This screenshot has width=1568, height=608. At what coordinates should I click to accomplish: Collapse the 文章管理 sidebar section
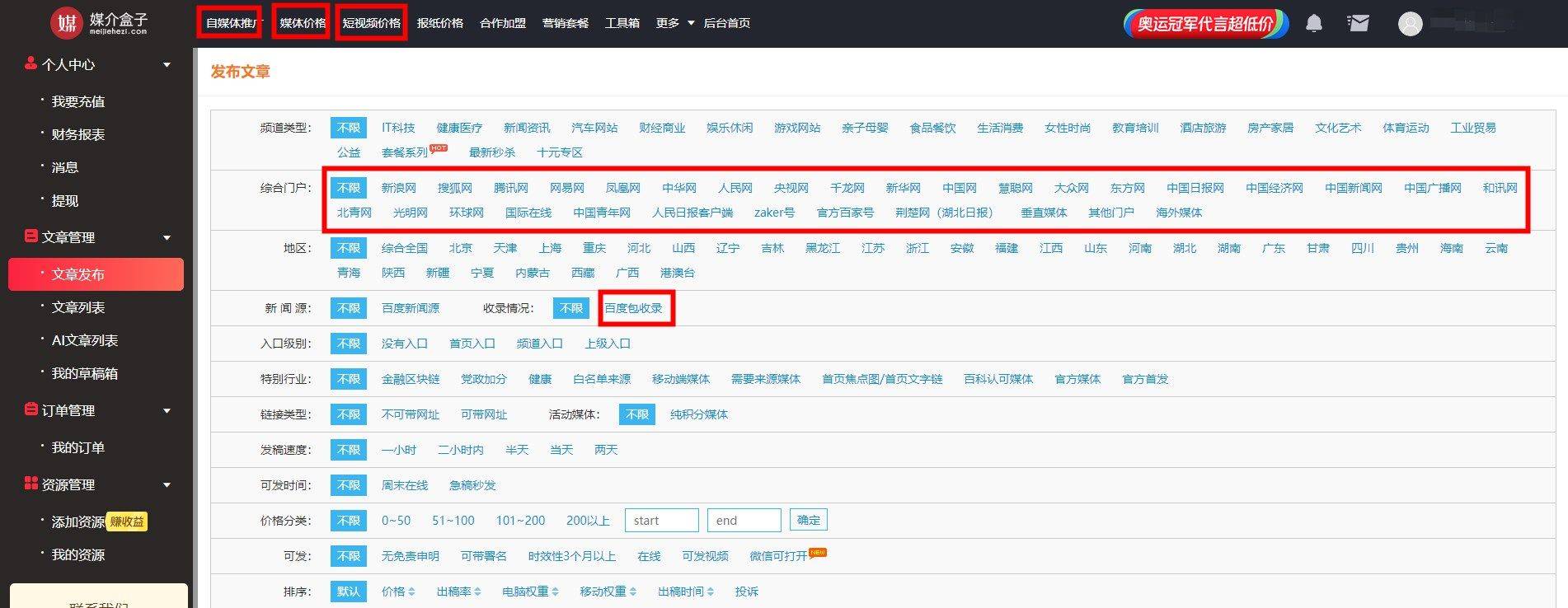coord(167,237)
